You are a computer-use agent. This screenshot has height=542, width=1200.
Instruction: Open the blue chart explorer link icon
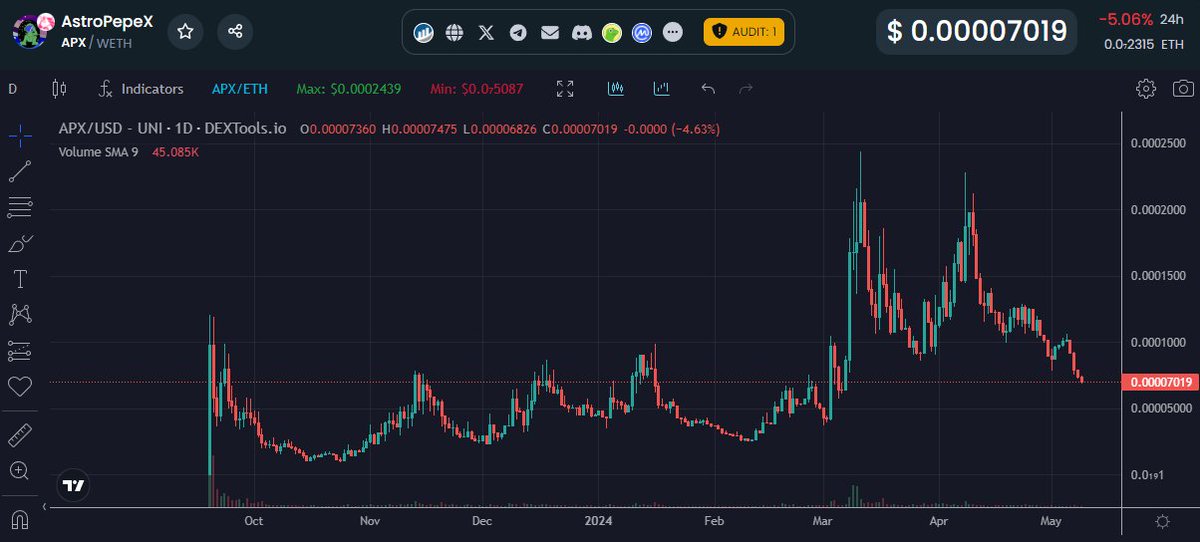424,32
